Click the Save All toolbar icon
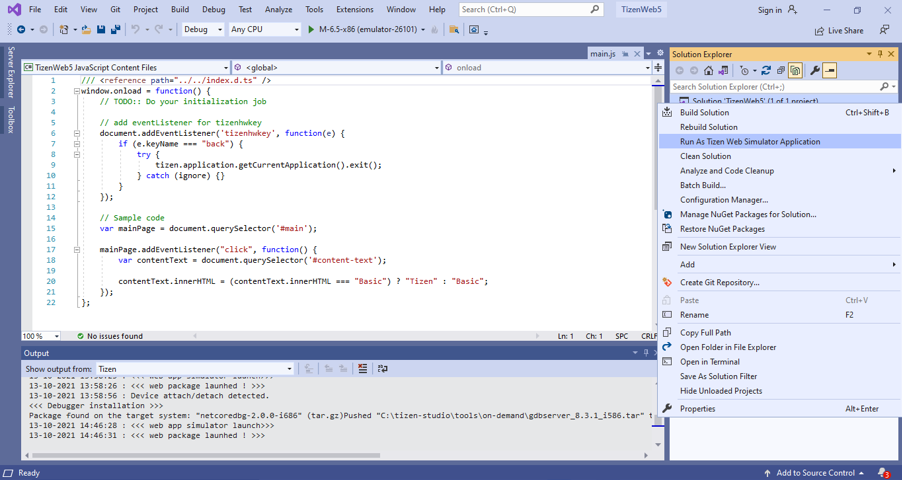Viewport: 902px width, 481px height. tap(115, 30)
